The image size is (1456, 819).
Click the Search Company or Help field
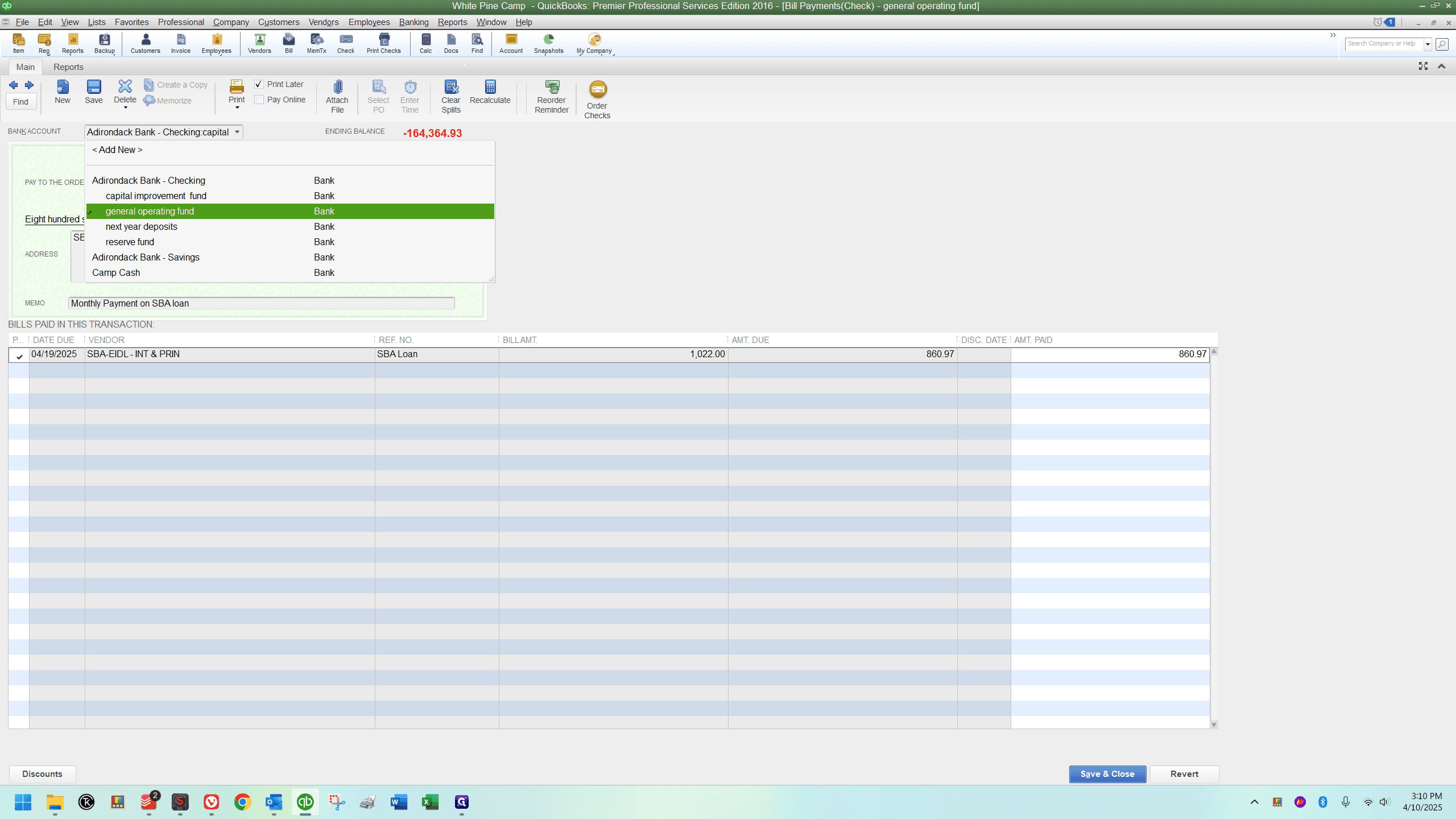point(1384,44)
